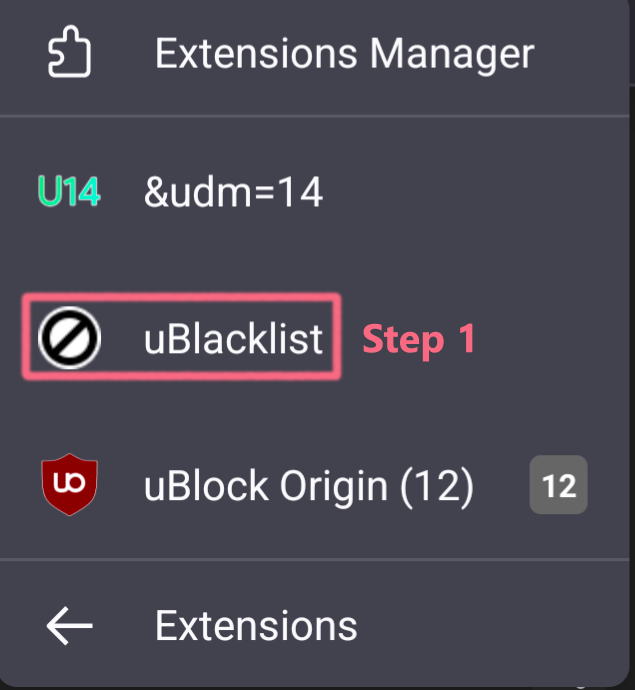Viewport: 635px width, 690px height.
Task: Open the uBlock Origin (12) menu item
Action: point(308,486)
